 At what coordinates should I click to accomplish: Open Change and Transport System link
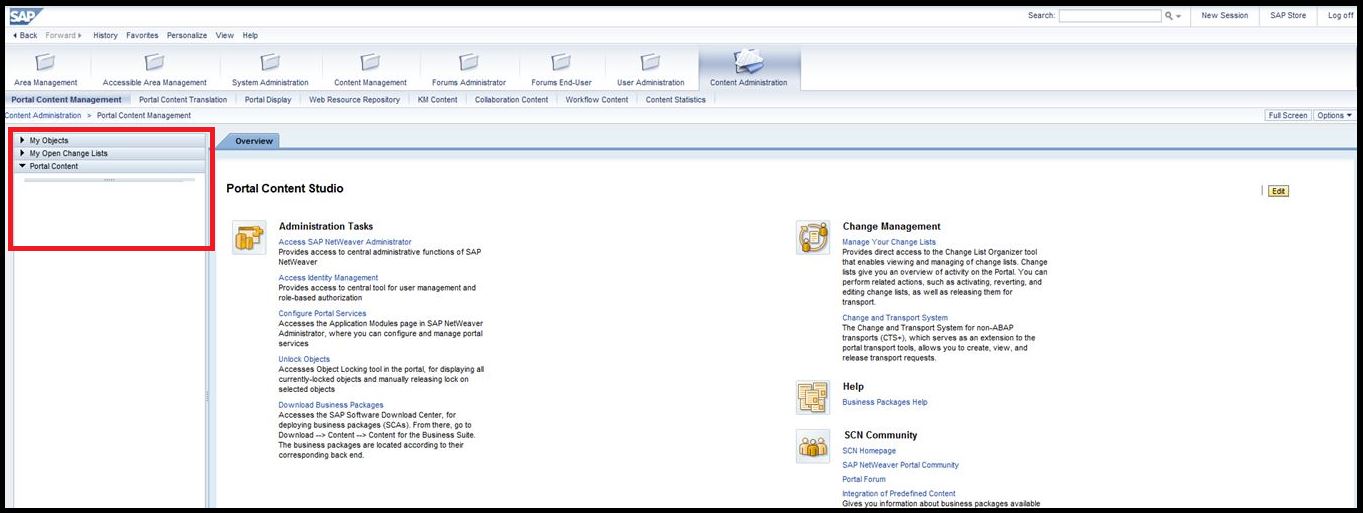pyautogui.click(x=895, y=318)
